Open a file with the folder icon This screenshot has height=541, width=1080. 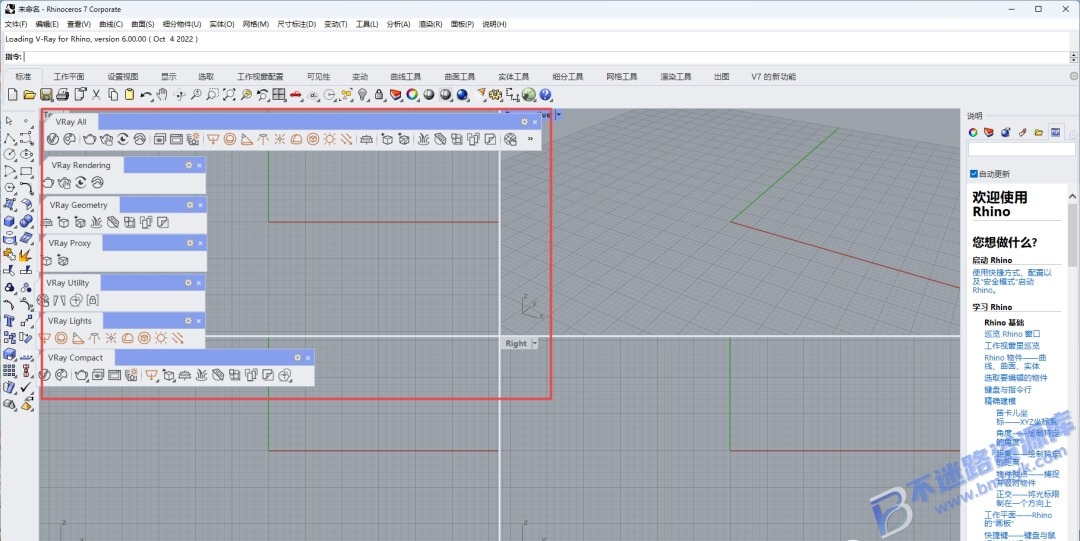29,94
